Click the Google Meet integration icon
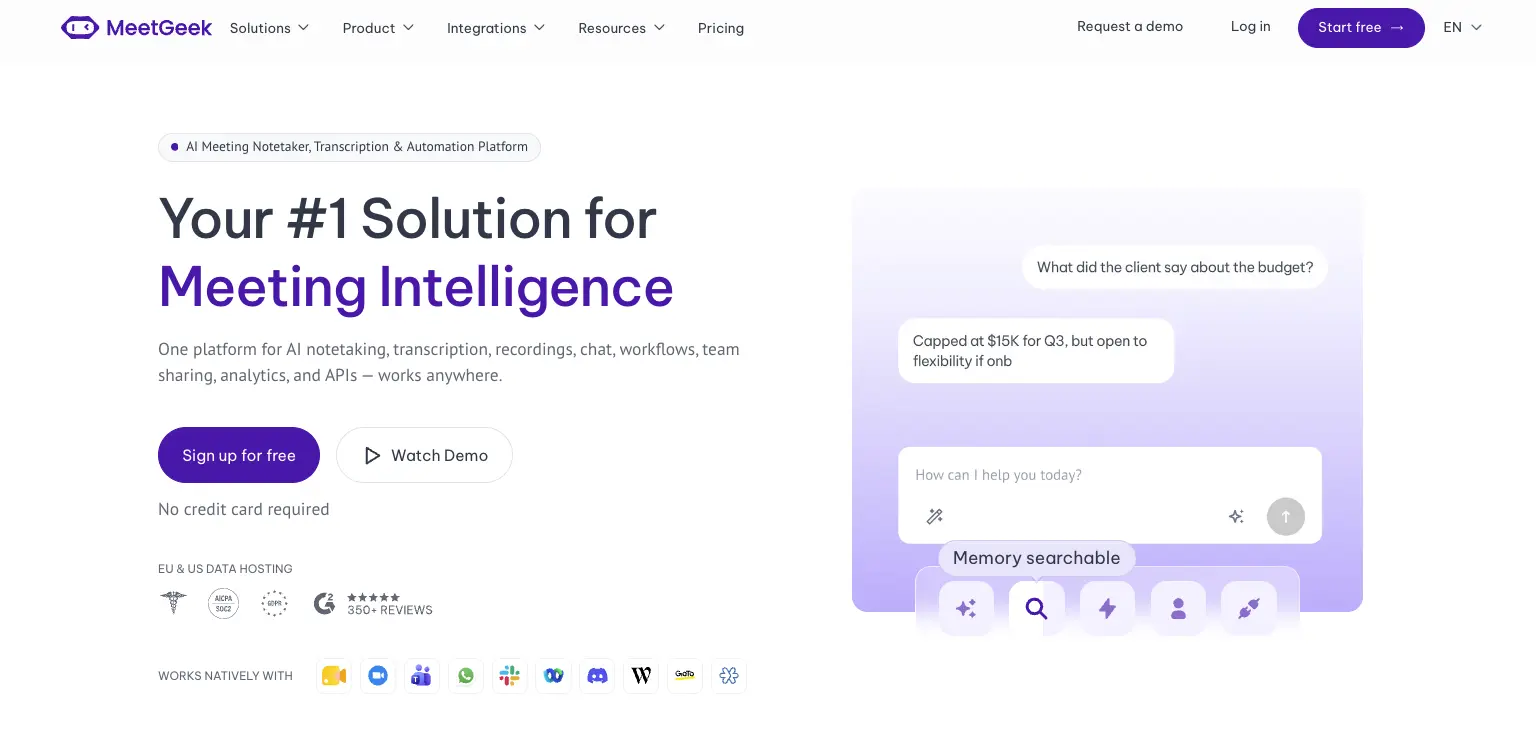The image size is (1536, 752). [334, 676]
